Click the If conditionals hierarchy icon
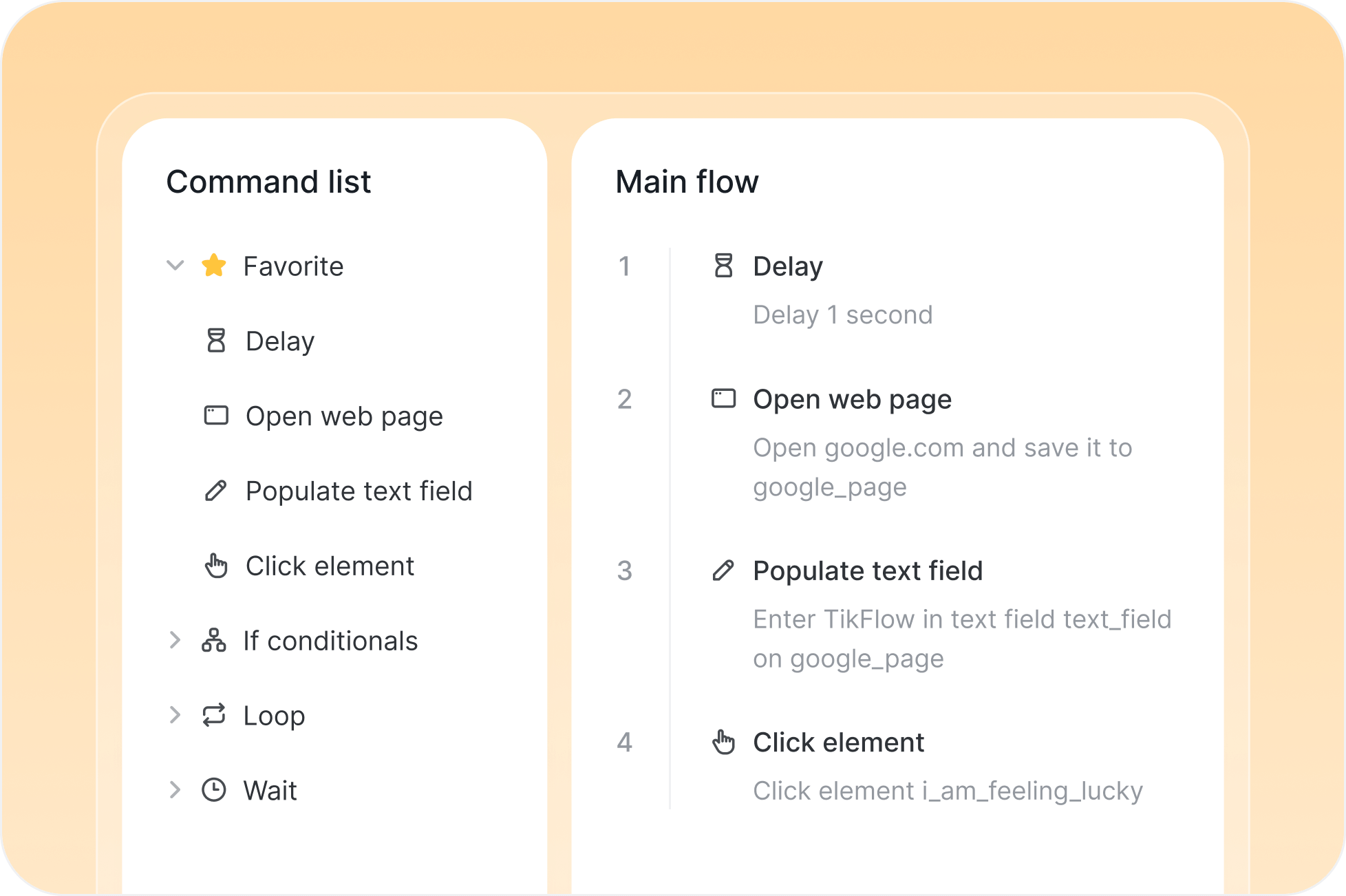1346x896 pixels. 214,640
